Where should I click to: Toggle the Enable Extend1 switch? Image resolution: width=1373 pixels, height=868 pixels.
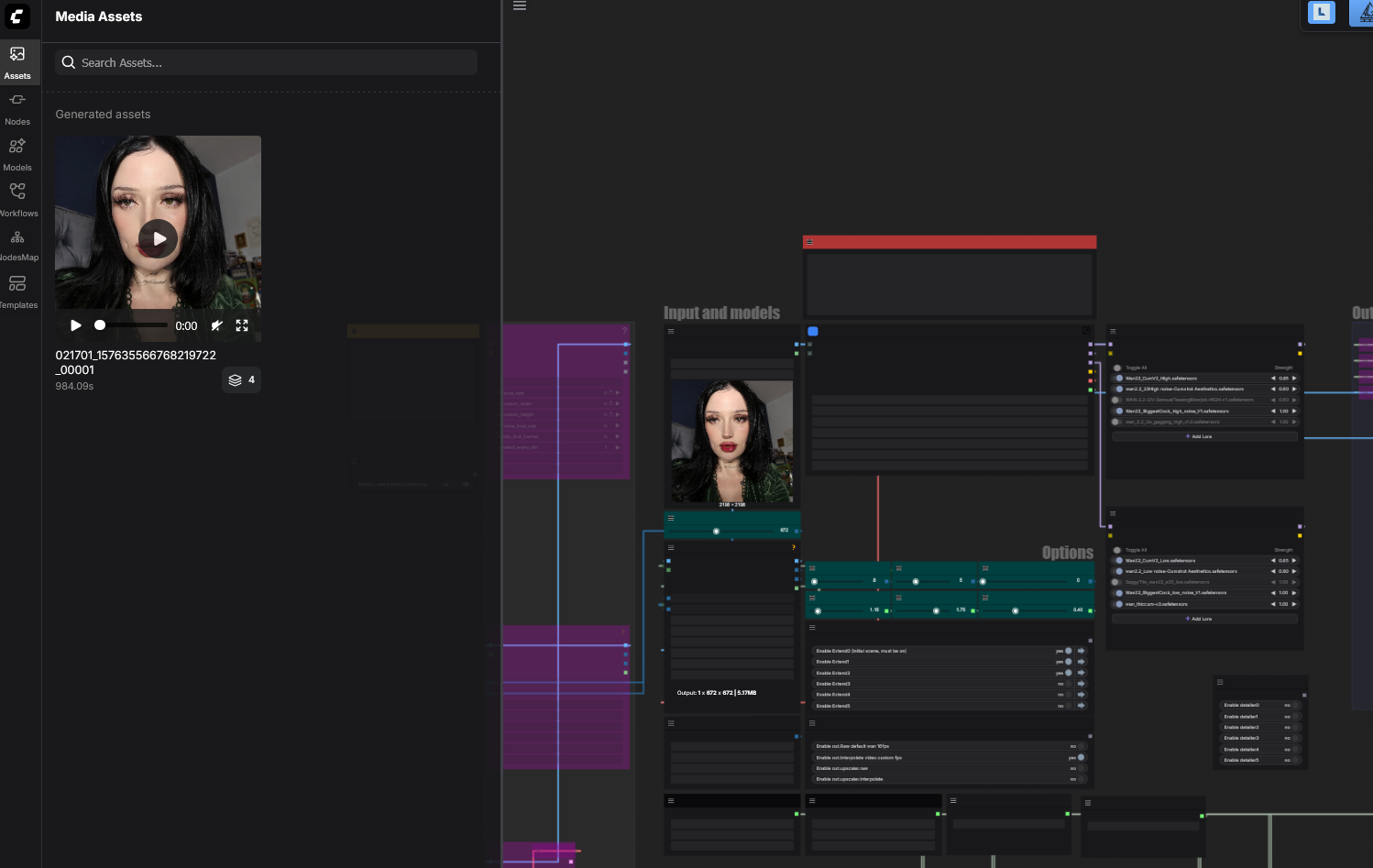(x=1069, y=662)
